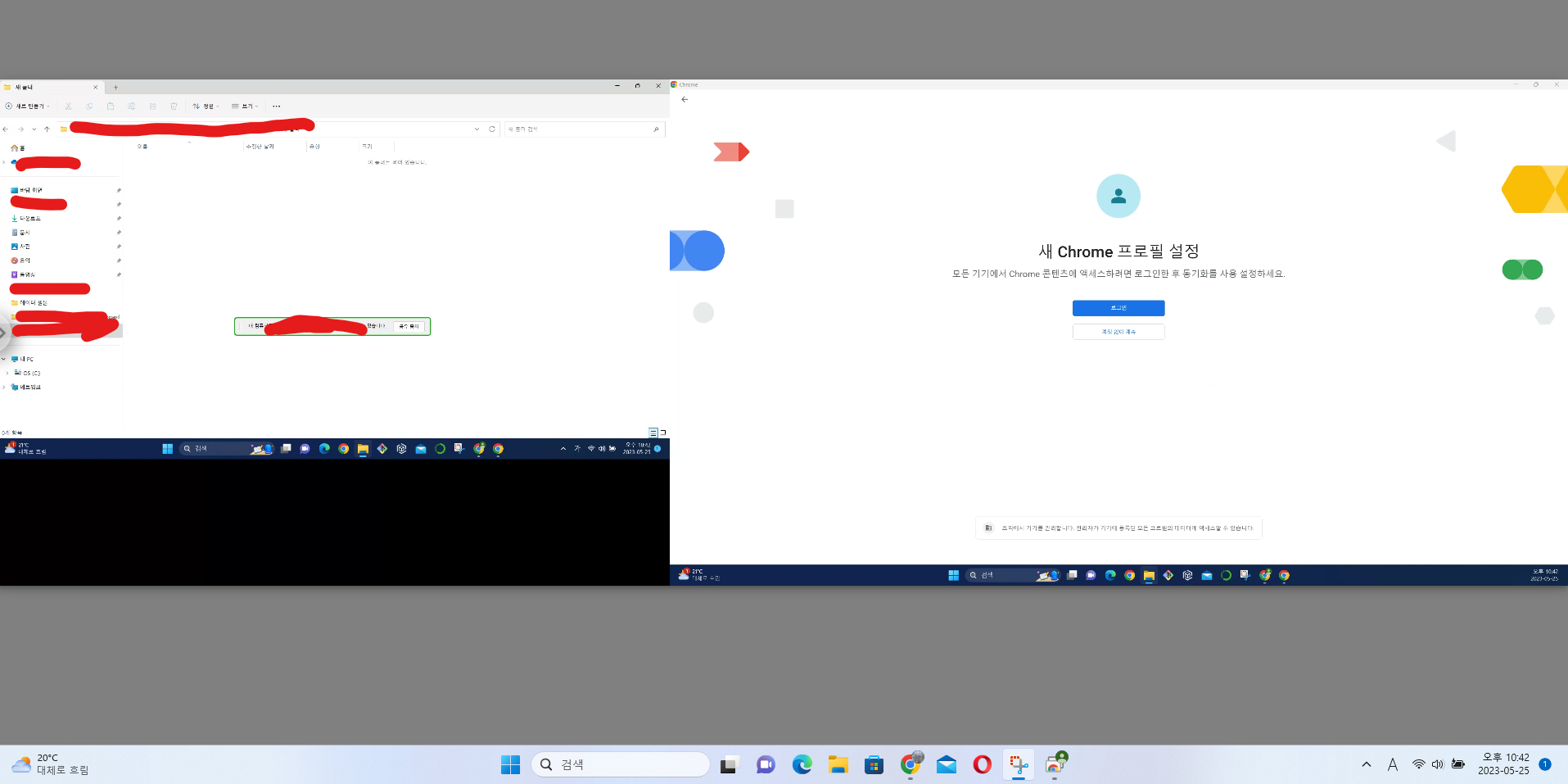Open the 정렬 sort dropdown in File Explorer
The width and height of the screenshot is (1568, 784).
tap(206, 106)
